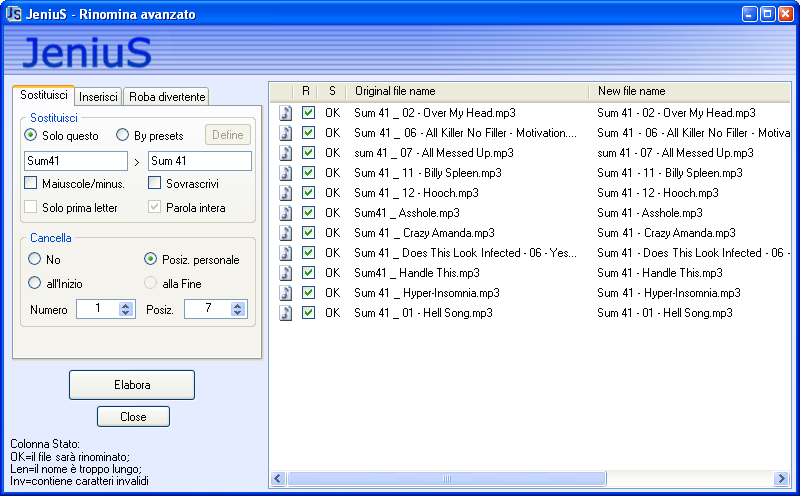Click the file icon for Hell Song.mp3
This screenshot has width=800, height=496.
286,313
